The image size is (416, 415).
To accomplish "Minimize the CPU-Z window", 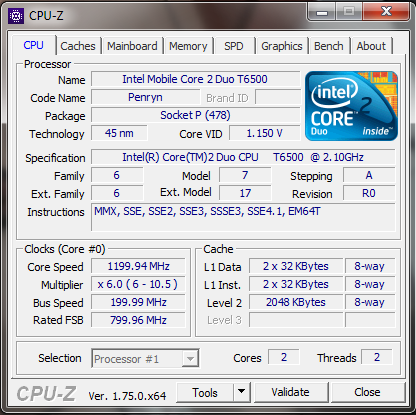I will click(322, 12).
